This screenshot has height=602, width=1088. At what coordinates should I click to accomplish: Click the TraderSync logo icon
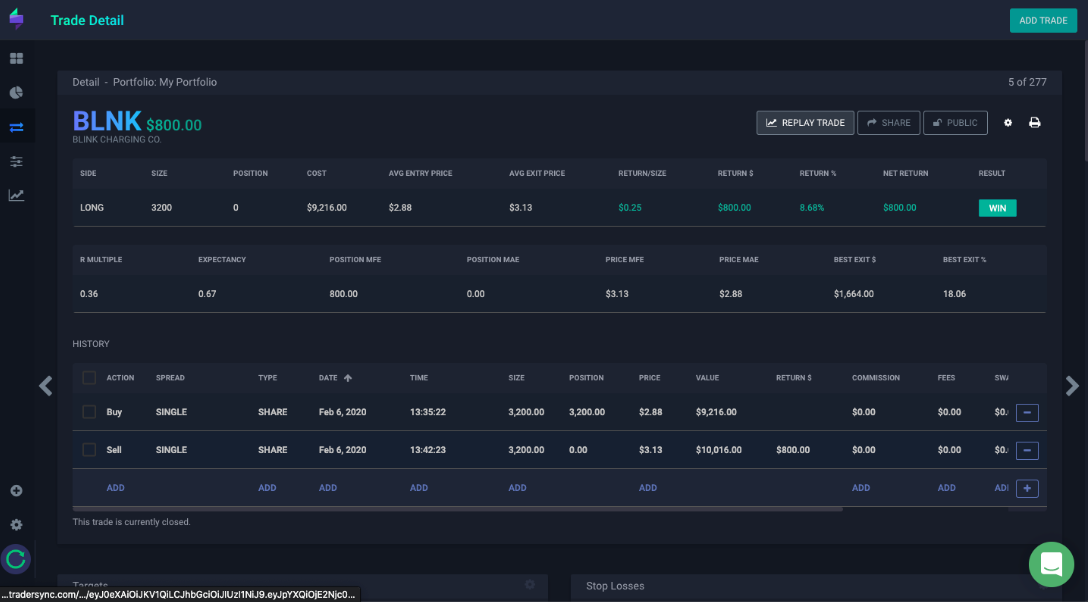[x=17, y=19]
